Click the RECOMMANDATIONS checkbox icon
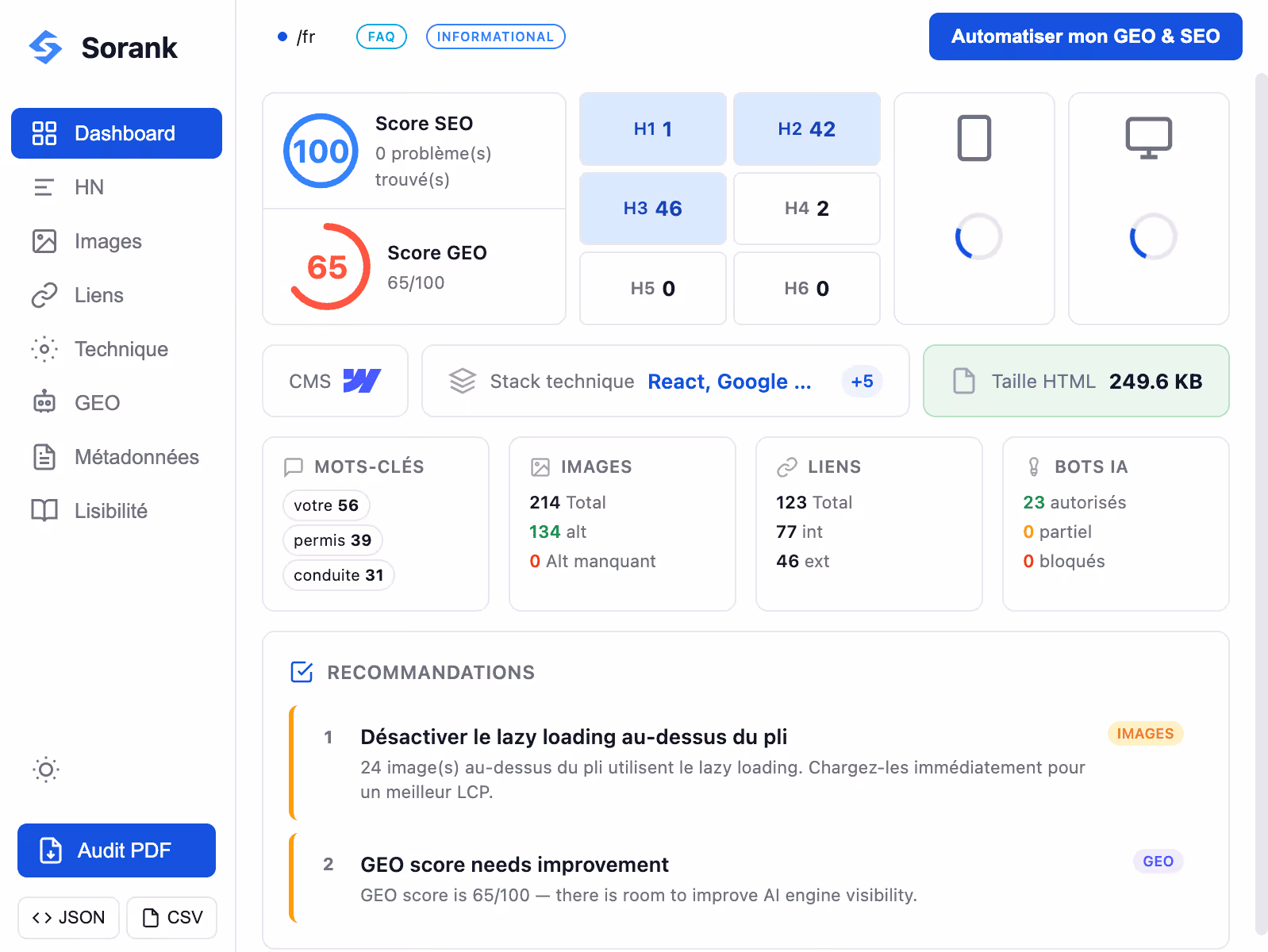This screenshot has width=1268, height=952. coord(302,672)
